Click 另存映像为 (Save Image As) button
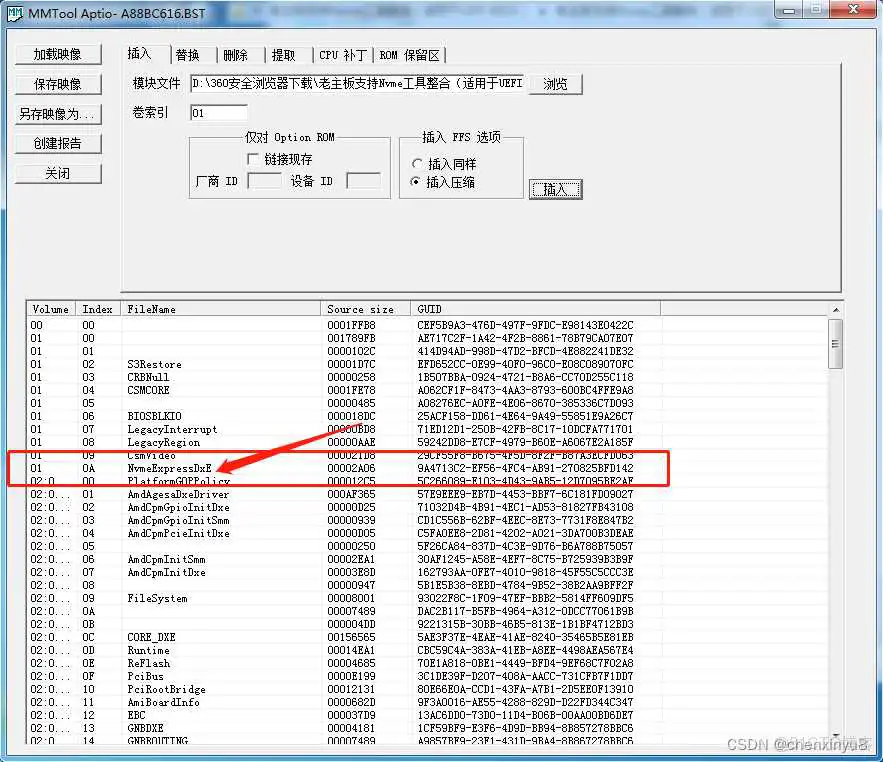 click(57, 114)
